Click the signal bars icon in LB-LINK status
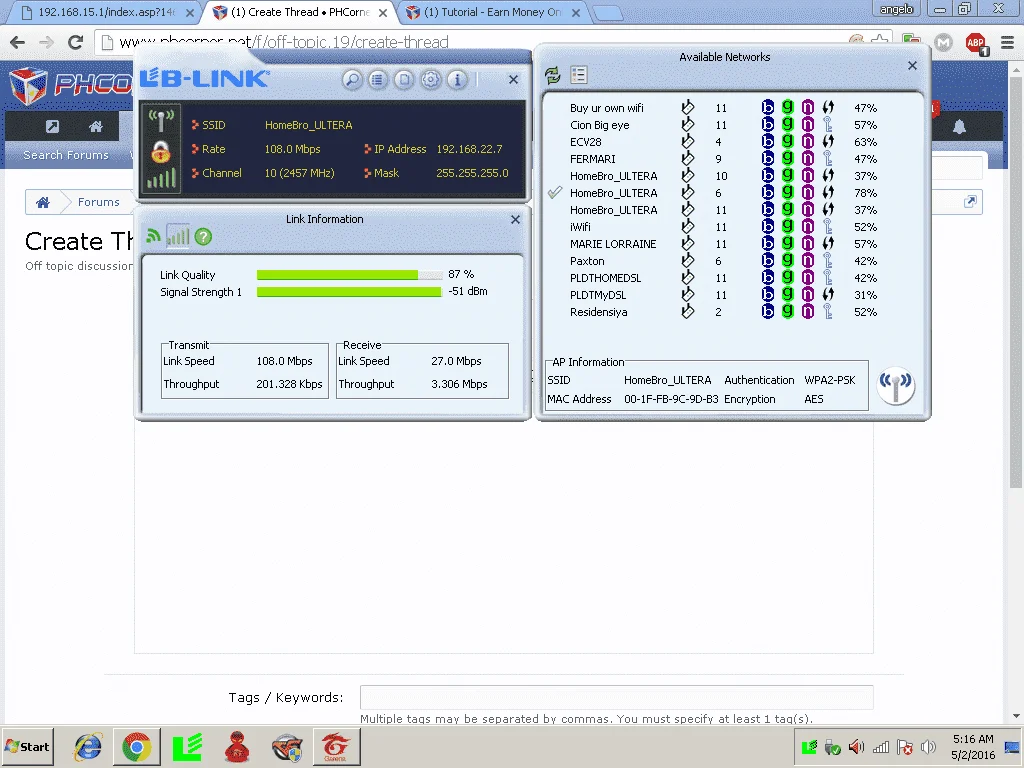The height and width of the screenshot is (768, 1024). tap(161, 178)
